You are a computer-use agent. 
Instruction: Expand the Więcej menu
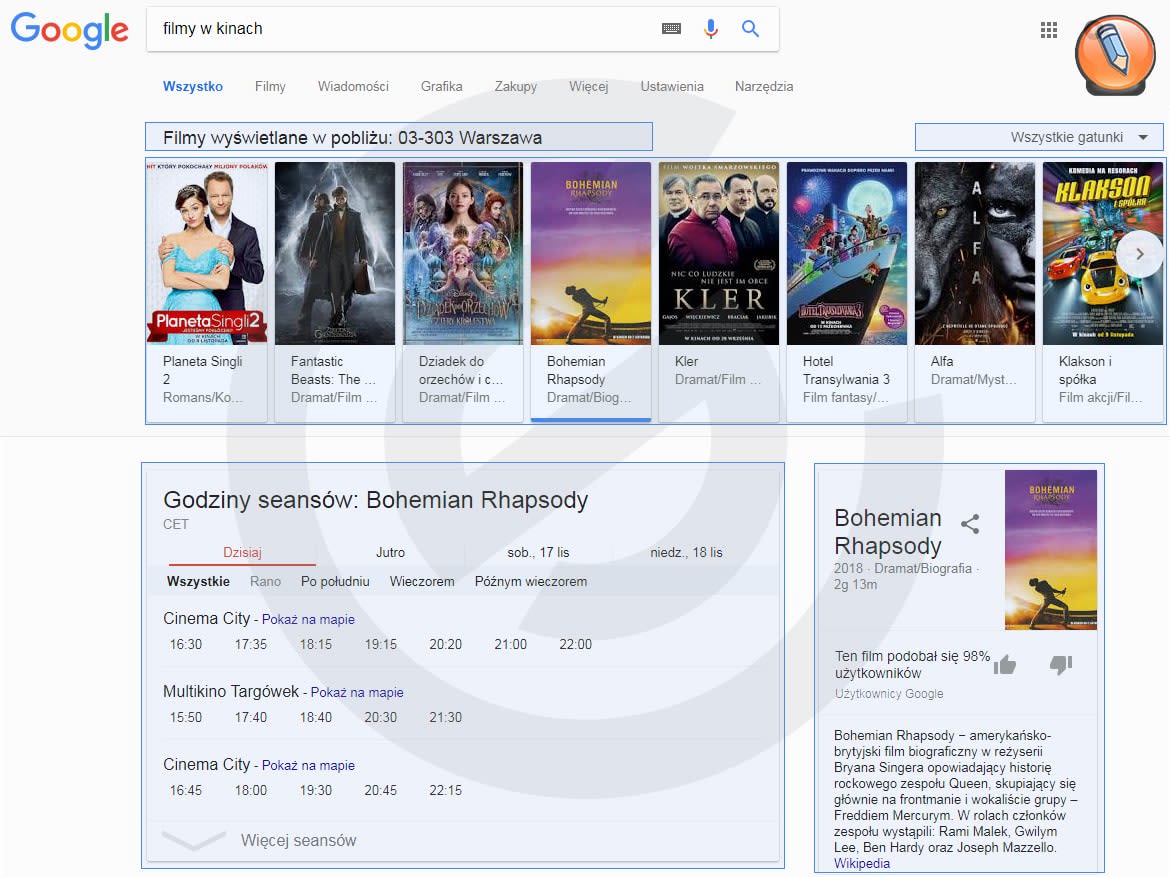tap(589, 87)
